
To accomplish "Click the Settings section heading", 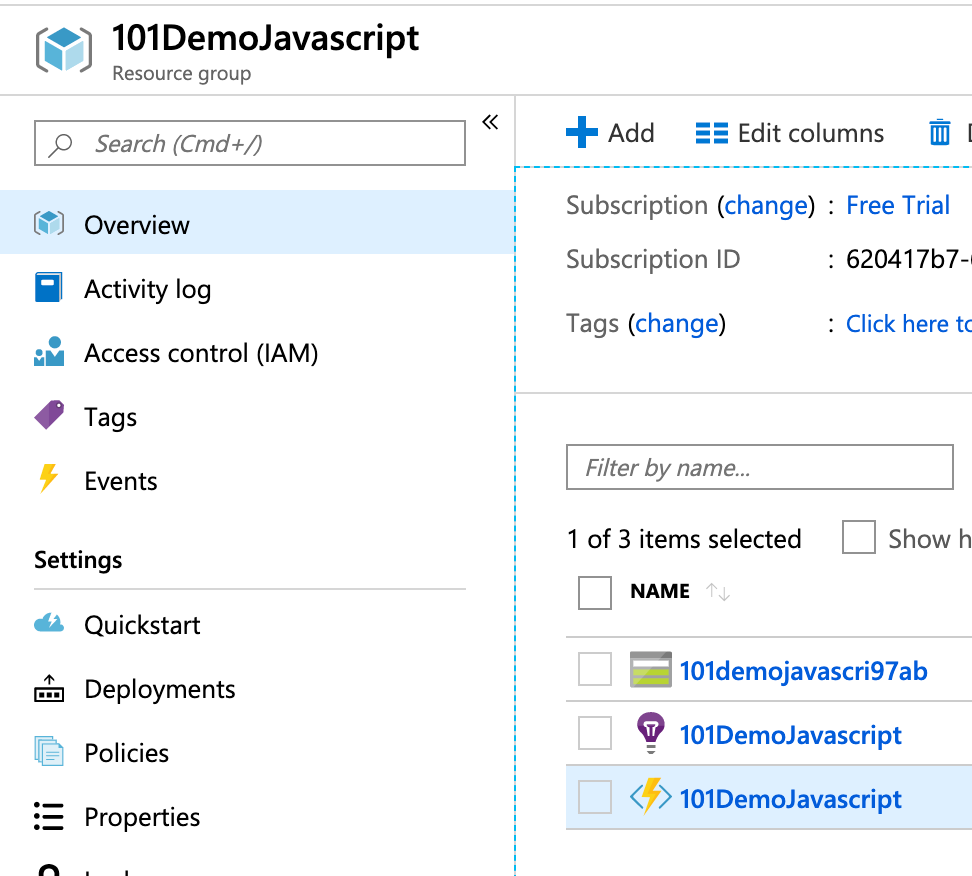I will 78,560.
